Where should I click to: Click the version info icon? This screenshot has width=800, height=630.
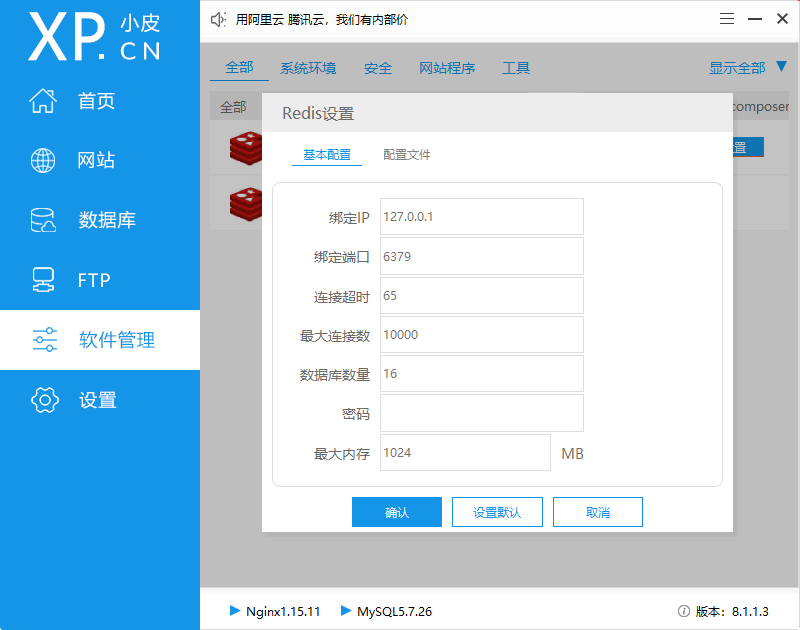click(684, 611)
